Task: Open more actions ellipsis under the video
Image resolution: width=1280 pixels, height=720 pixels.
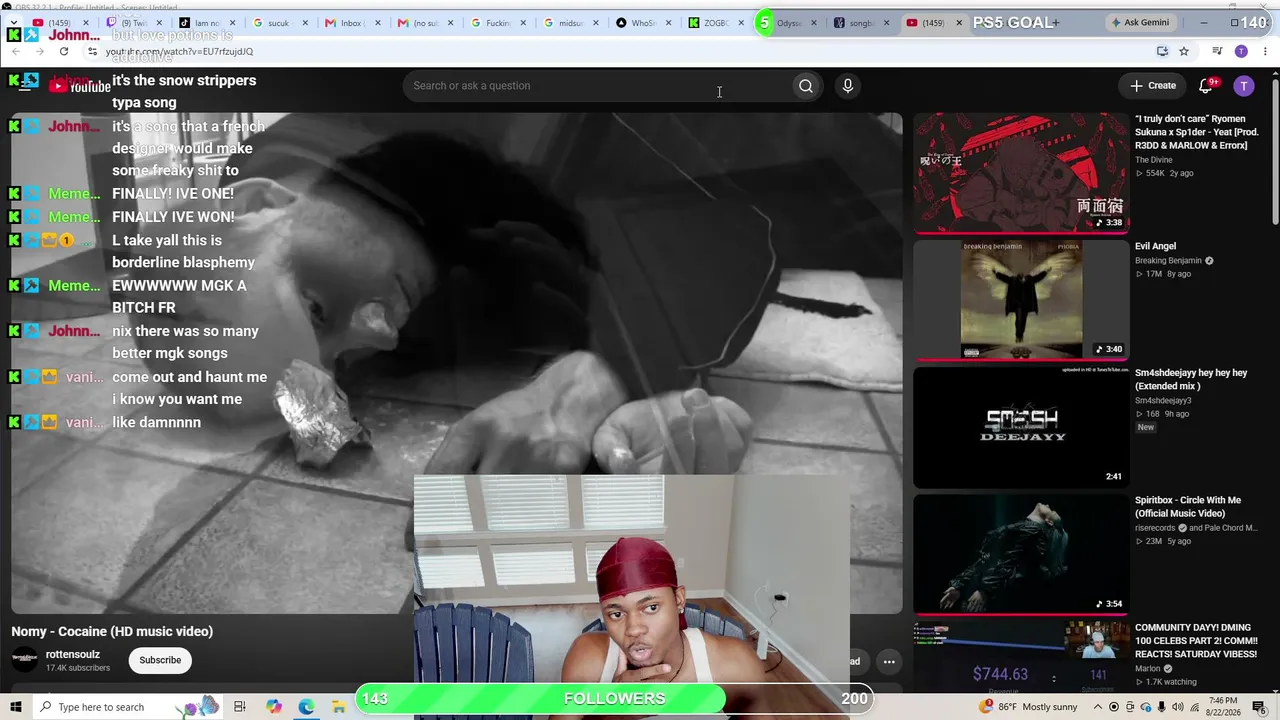Action: click(x=889, y=661)
